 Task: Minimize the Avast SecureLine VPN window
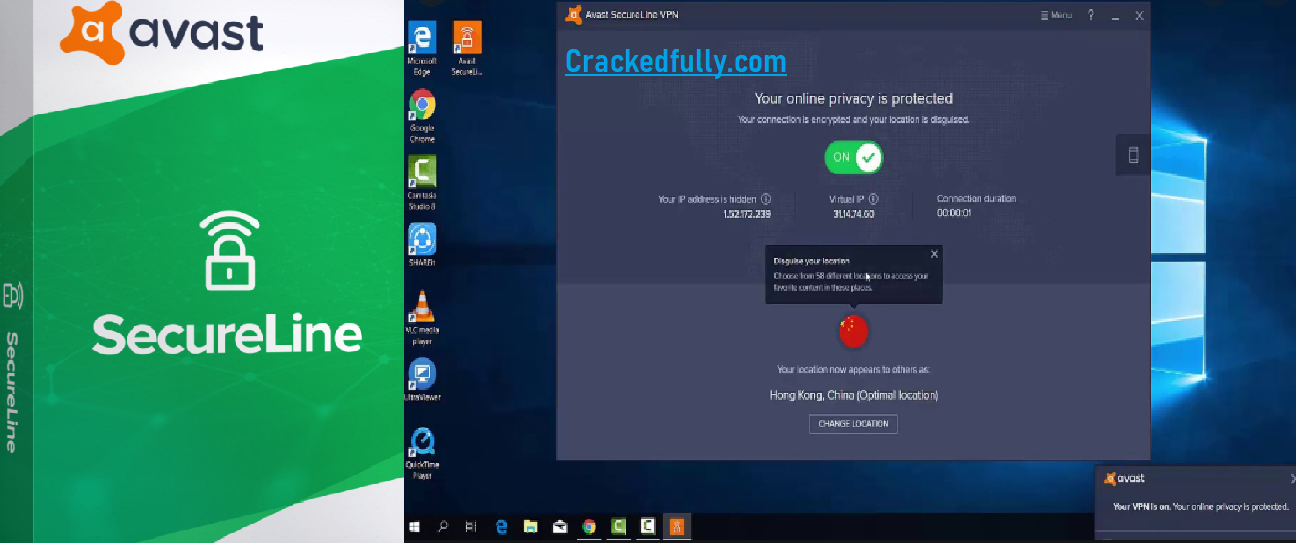point(1115,15)
